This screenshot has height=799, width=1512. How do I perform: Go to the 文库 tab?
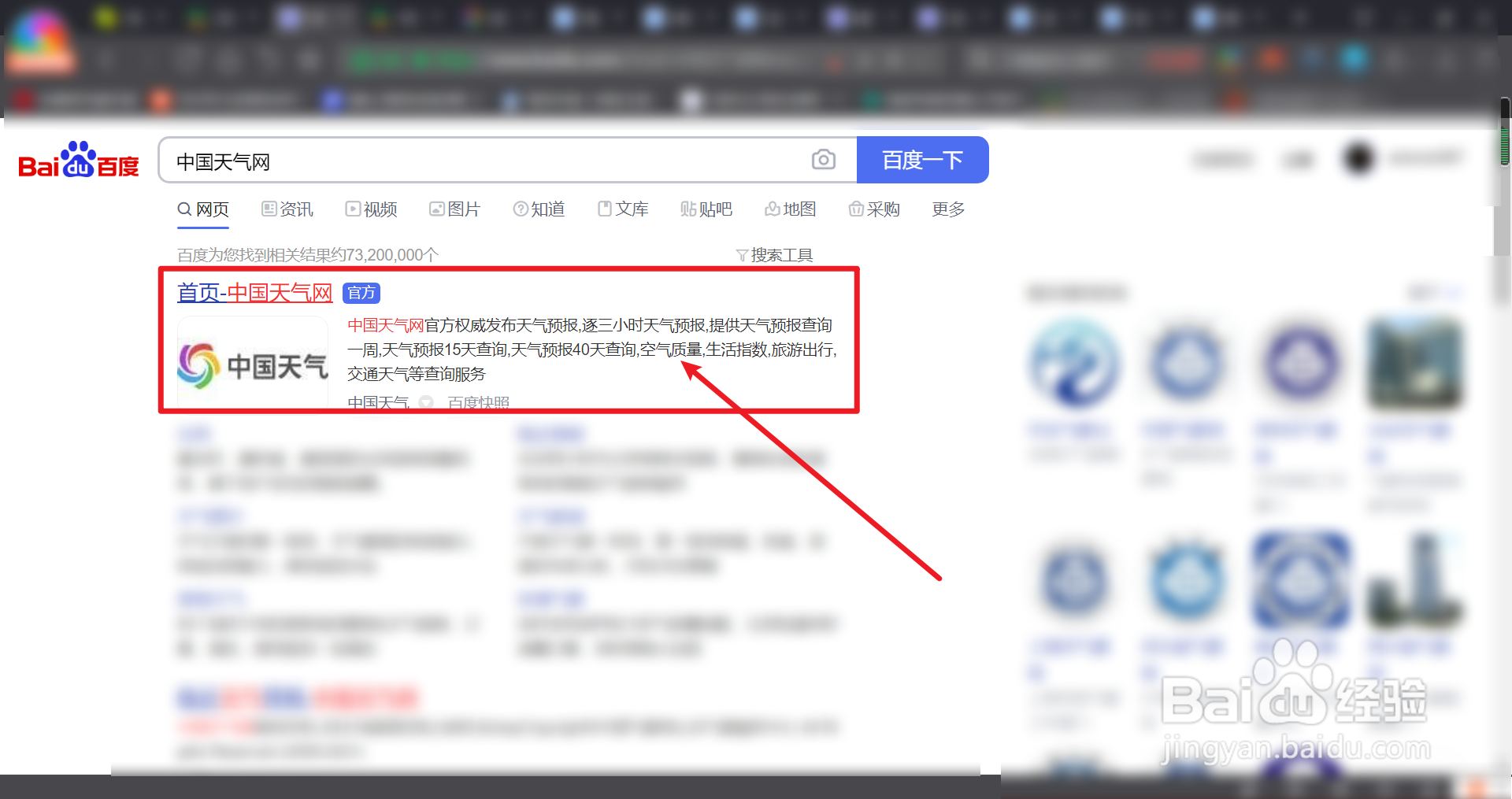coord(624,209)
